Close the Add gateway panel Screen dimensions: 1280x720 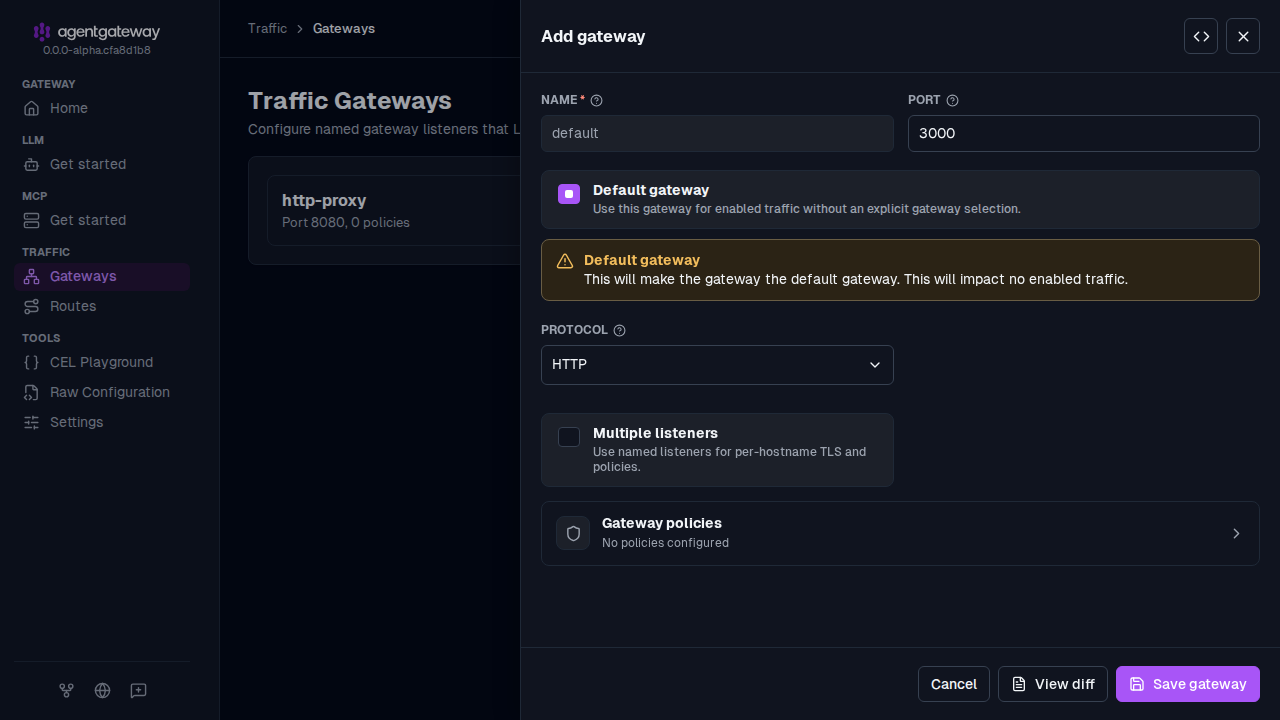point(1243,36)
